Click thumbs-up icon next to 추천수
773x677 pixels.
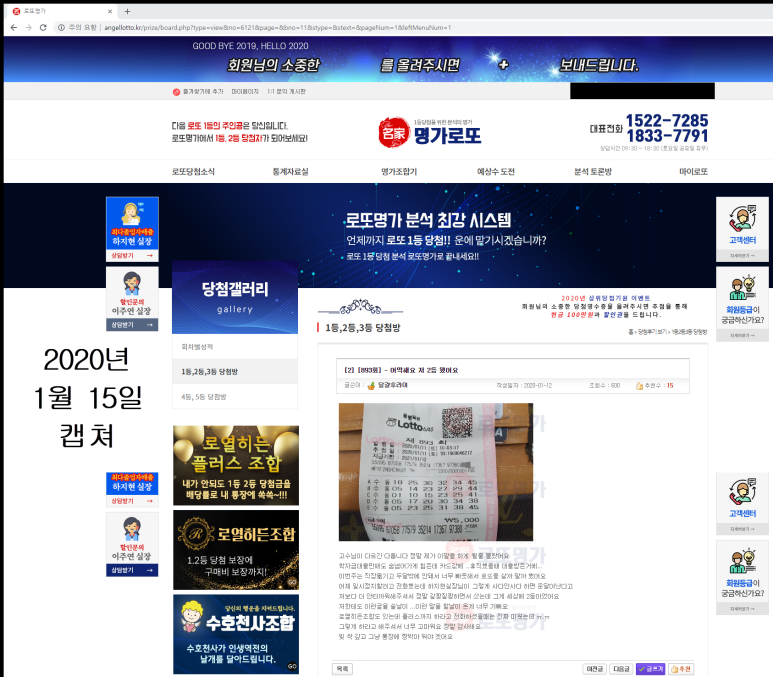tap(639, 386)
